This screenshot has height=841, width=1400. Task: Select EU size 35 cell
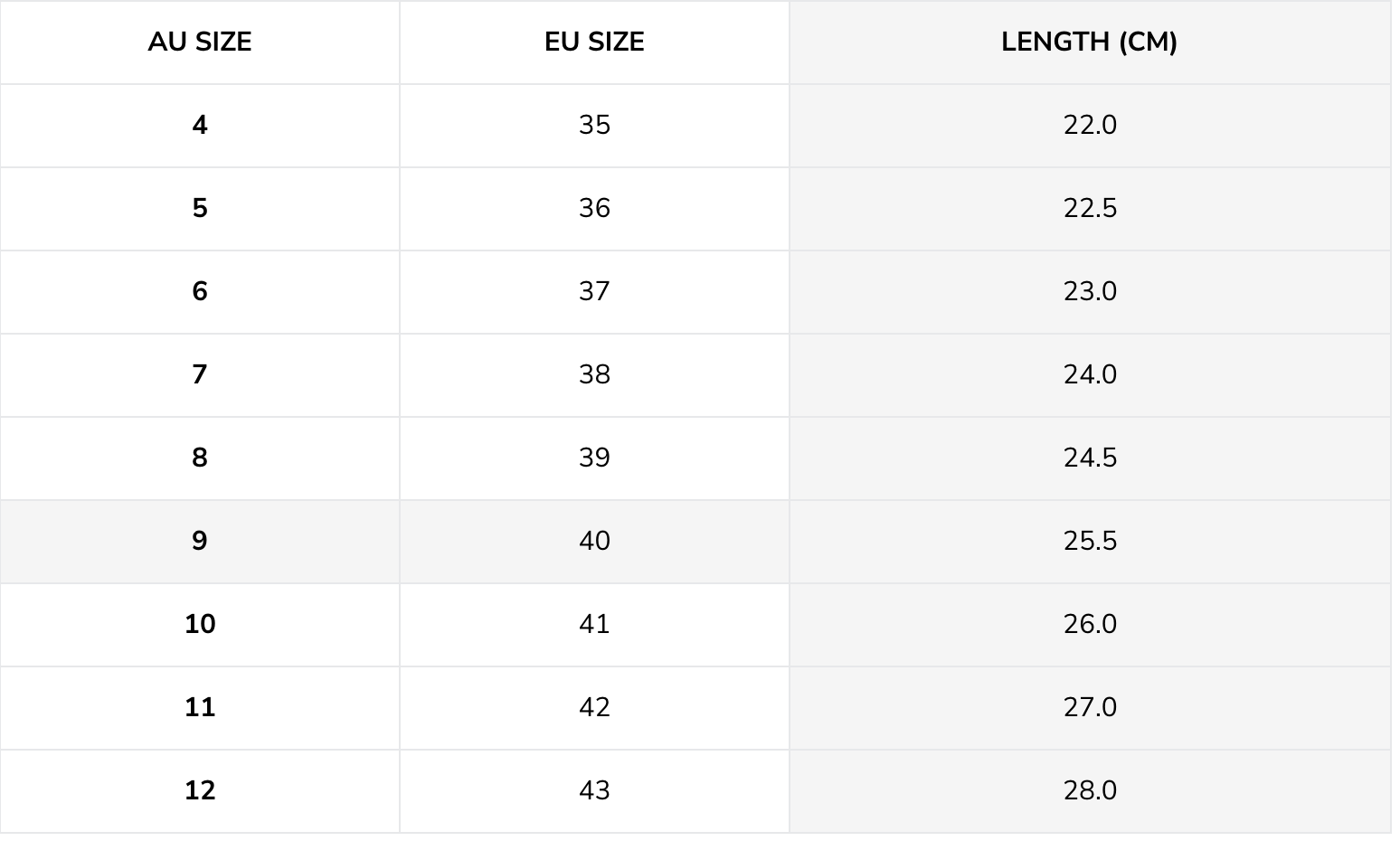coord(594,125)
